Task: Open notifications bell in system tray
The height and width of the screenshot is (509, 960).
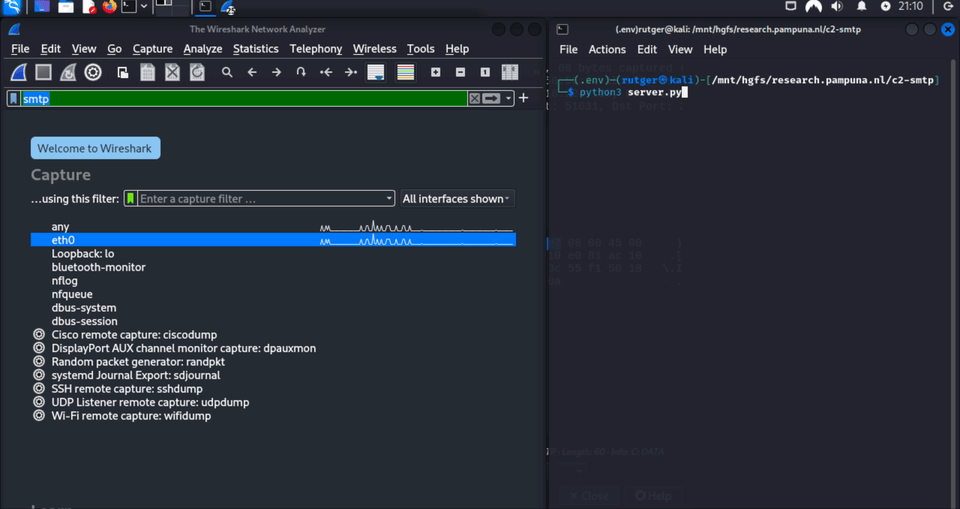Action: click(x=861, y=7)
